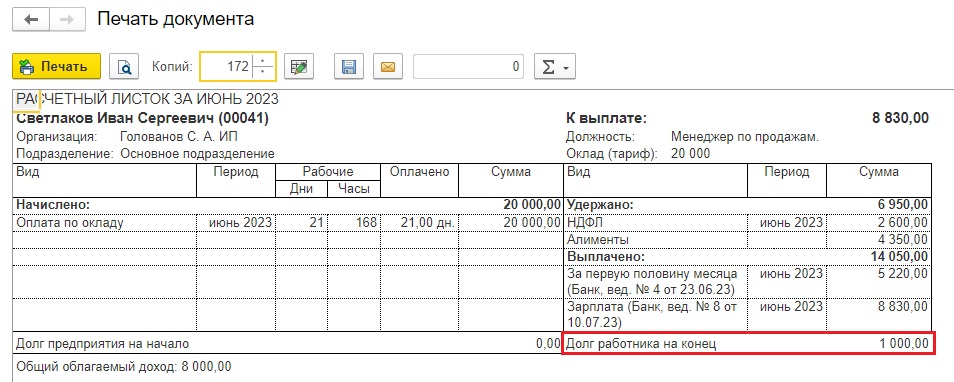
Task: Click the back navigation arrow
Action: pos(32,19)
